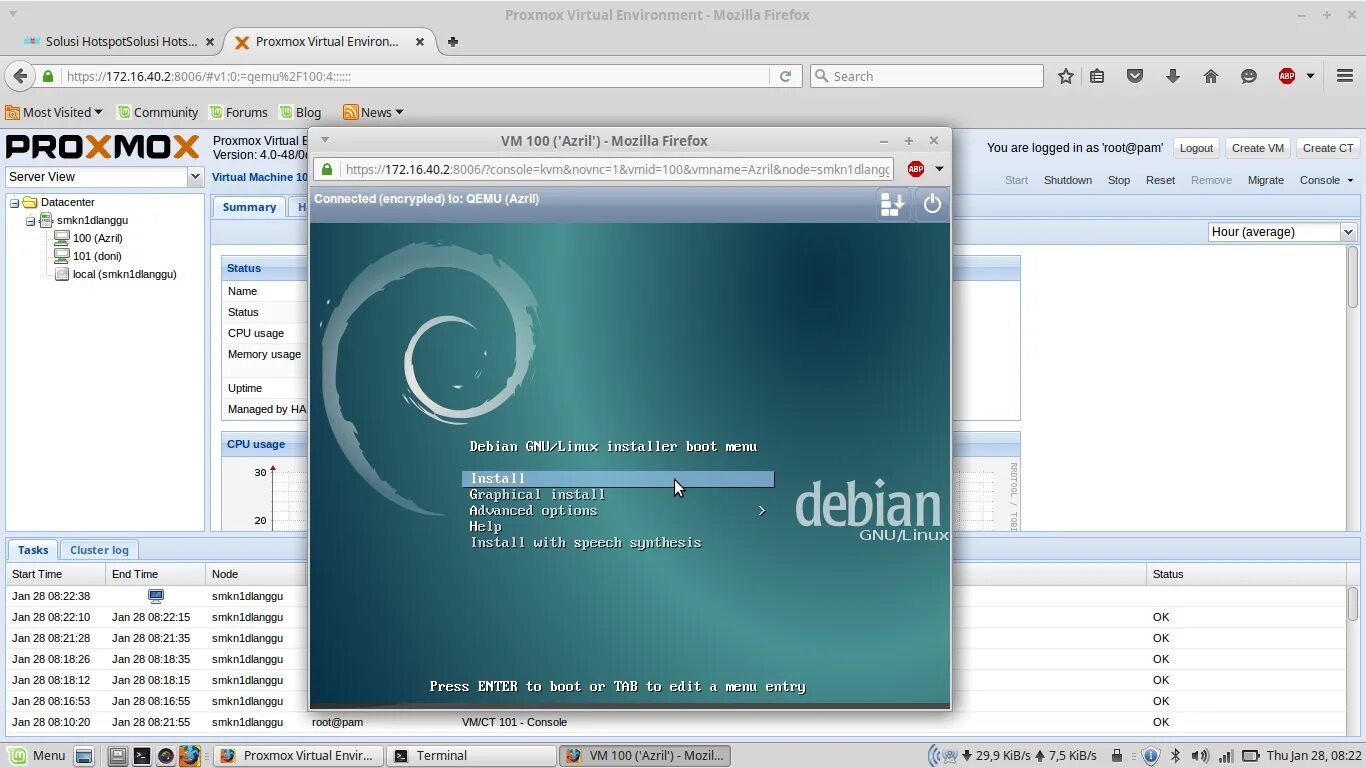Open Community bookmark
Image resolution: width=1366 pixels, height=768 pixels.
coord(157,112)
